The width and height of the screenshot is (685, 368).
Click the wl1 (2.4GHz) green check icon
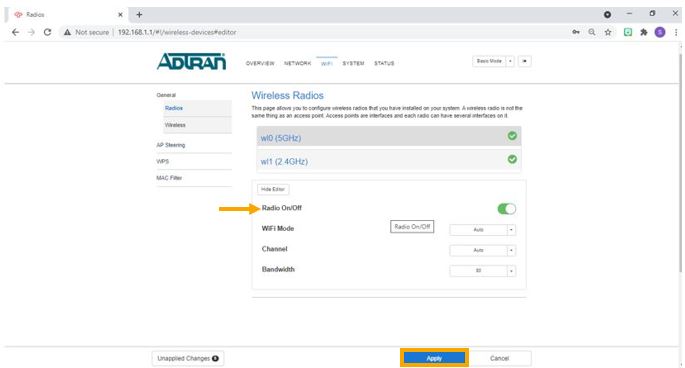[512, 159]
